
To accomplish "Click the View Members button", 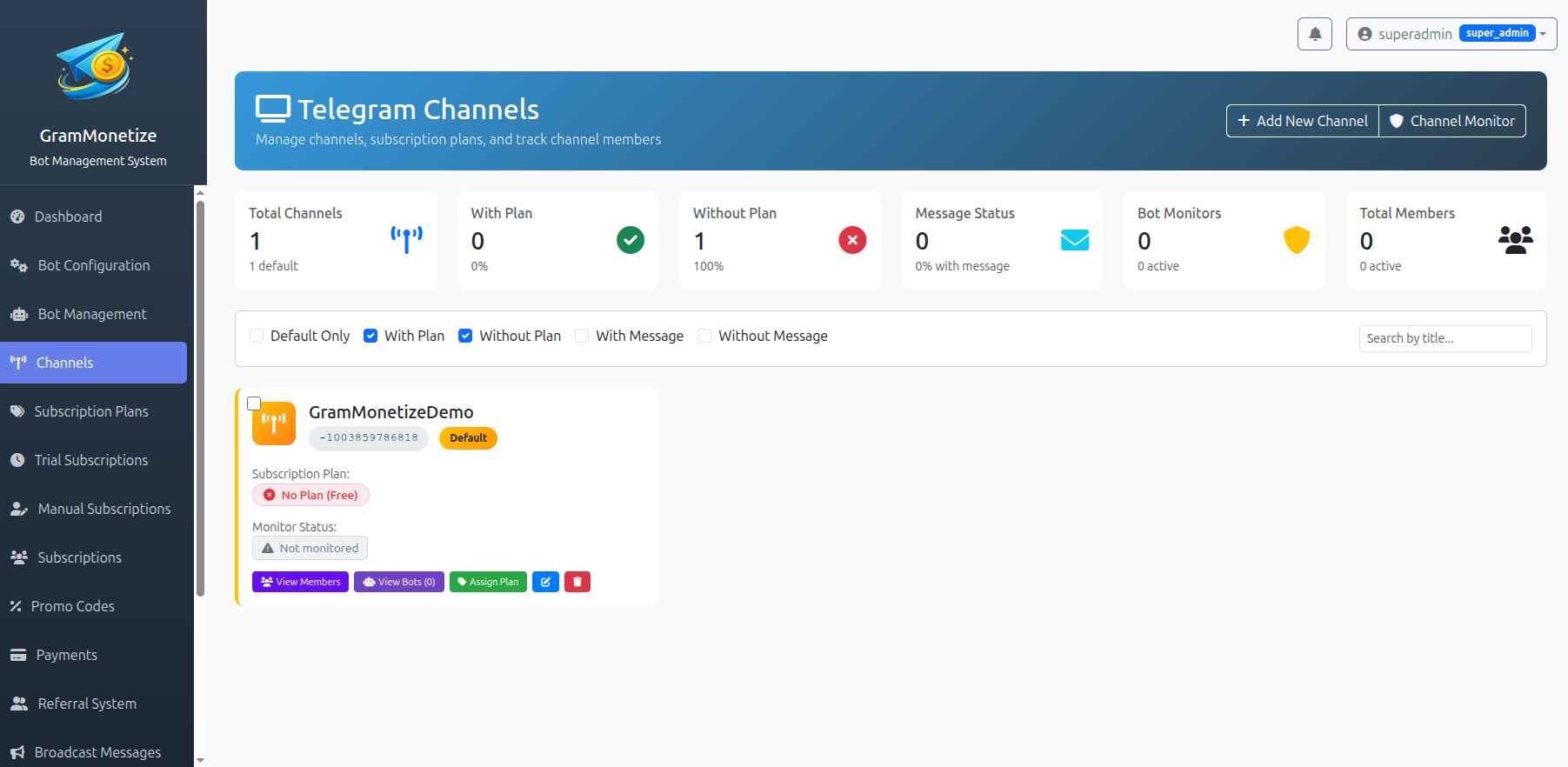I will tap(300, 582).
